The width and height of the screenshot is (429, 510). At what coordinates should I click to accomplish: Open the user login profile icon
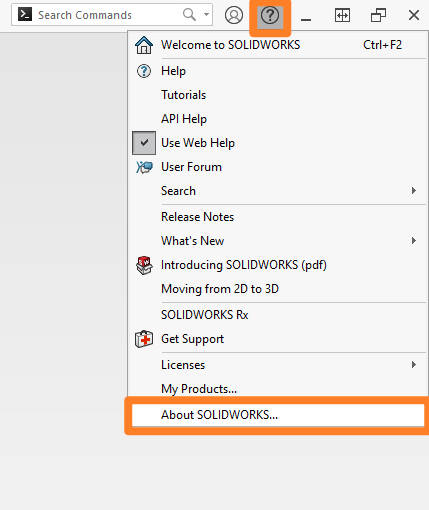point(234,15)
